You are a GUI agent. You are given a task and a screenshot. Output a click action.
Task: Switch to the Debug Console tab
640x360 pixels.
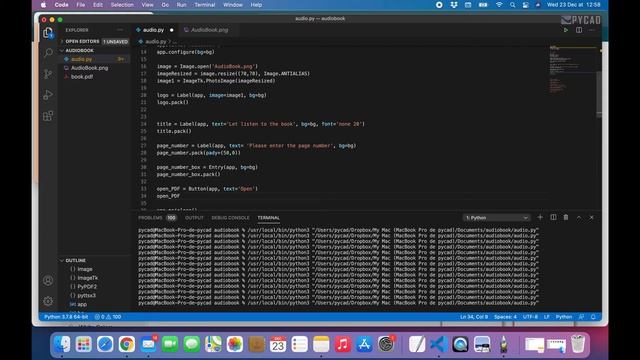(x=230, y=218)
